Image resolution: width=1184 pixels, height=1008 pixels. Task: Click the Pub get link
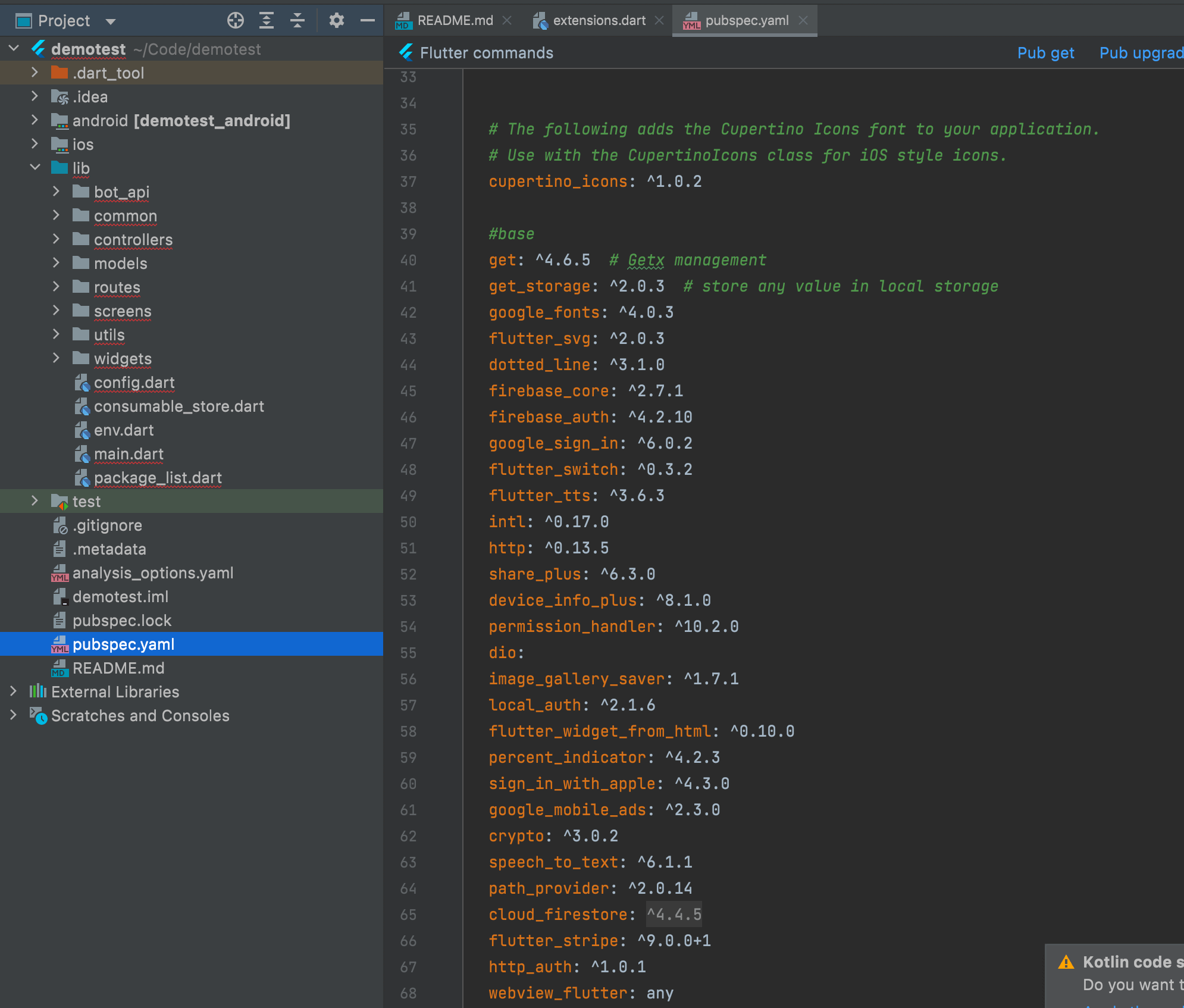1045,52
